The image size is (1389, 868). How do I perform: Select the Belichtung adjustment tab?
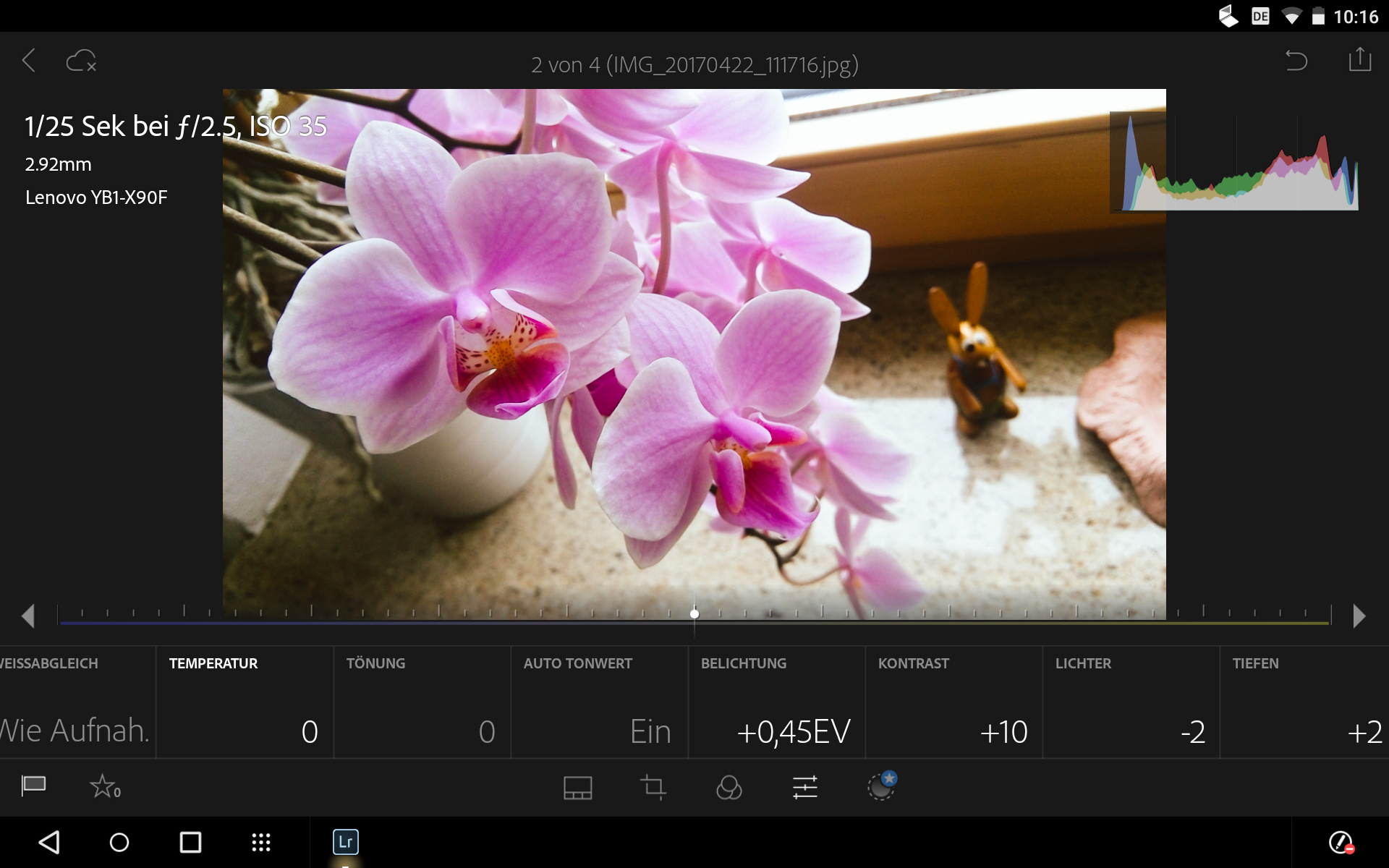(x=776, y=703)
